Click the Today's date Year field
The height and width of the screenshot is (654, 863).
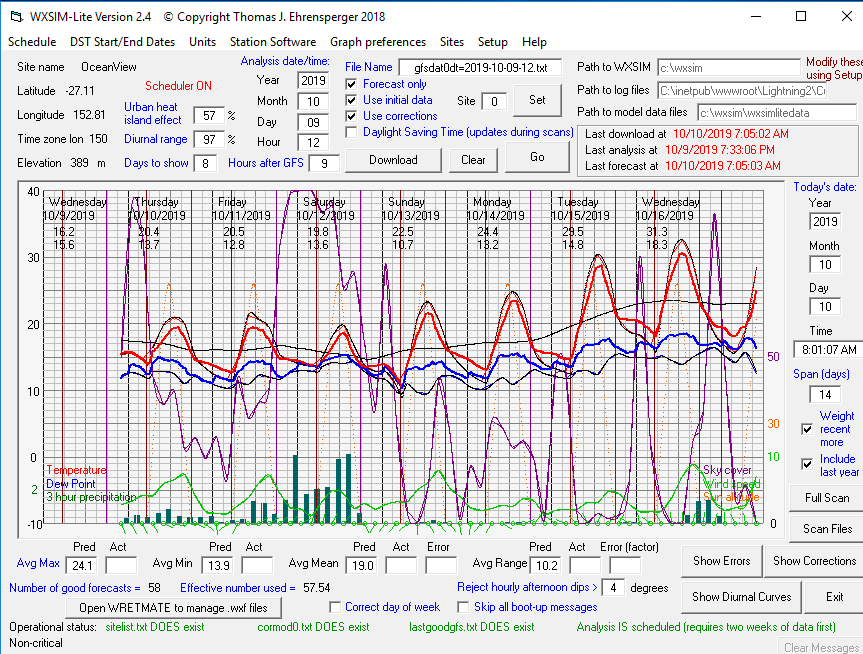coord(825,222)
